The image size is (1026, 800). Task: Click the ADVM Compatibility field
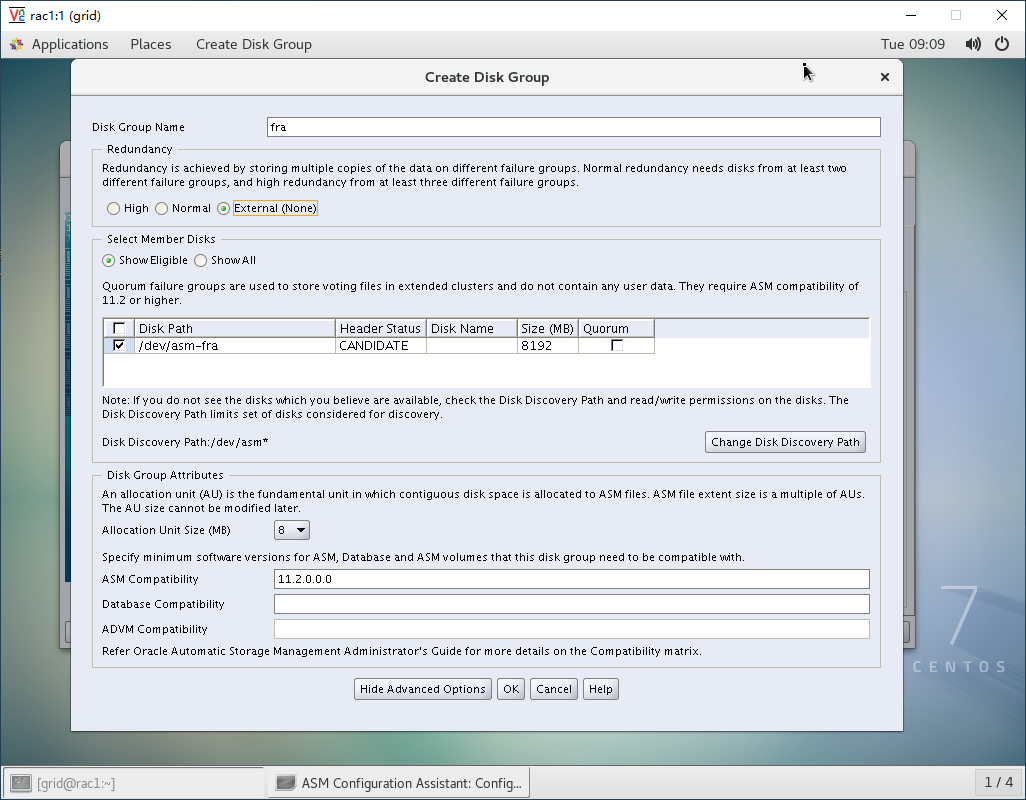point(572,629)
